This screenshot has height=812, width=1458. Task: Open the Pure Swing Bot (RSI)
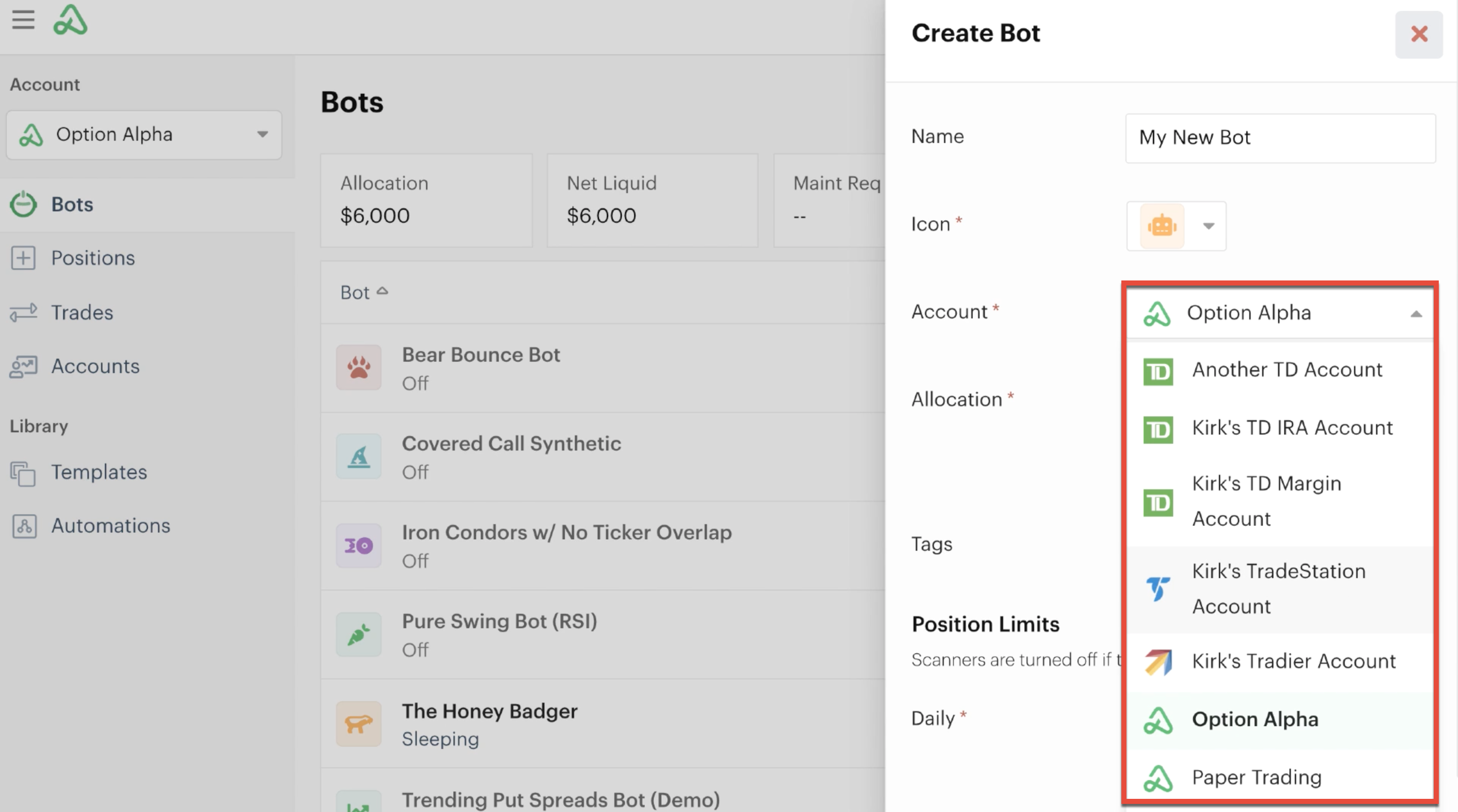tap(603, 634)
